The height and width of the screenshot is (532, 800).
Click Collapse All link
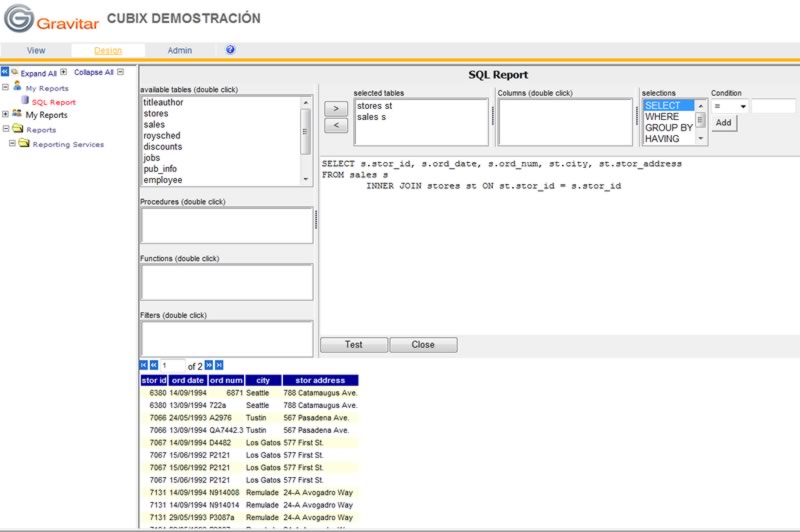pyautogui.click(x=94, y=72)
